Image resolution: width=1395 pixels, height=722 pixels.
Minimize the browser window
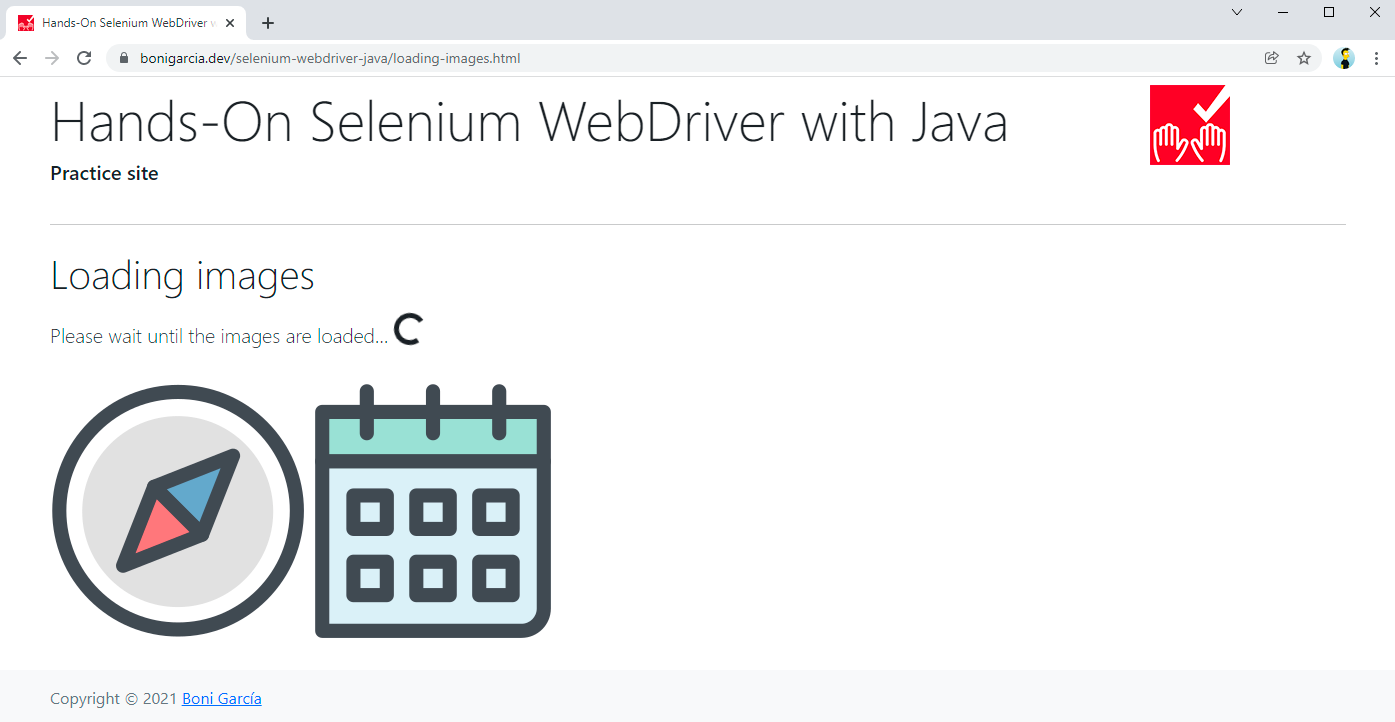point(1283,12)
